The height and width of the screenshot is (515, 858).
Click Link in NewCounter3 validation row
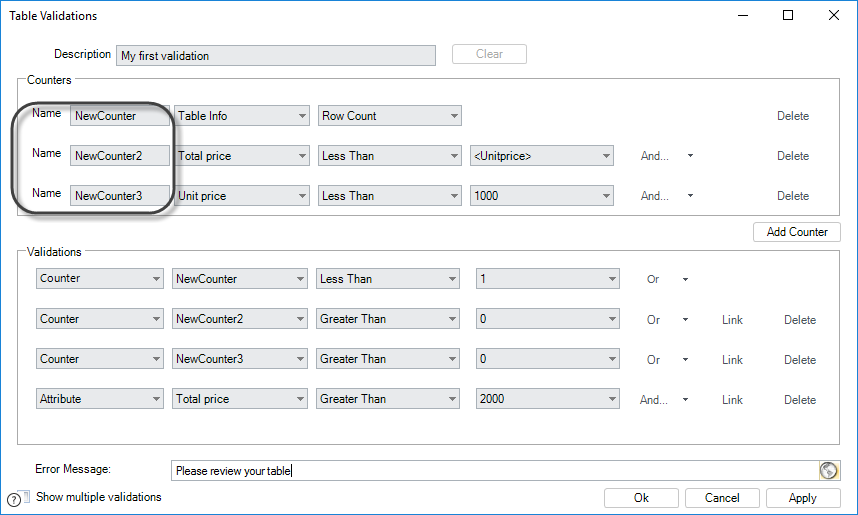pyautogui.click(x=732, y=360)
